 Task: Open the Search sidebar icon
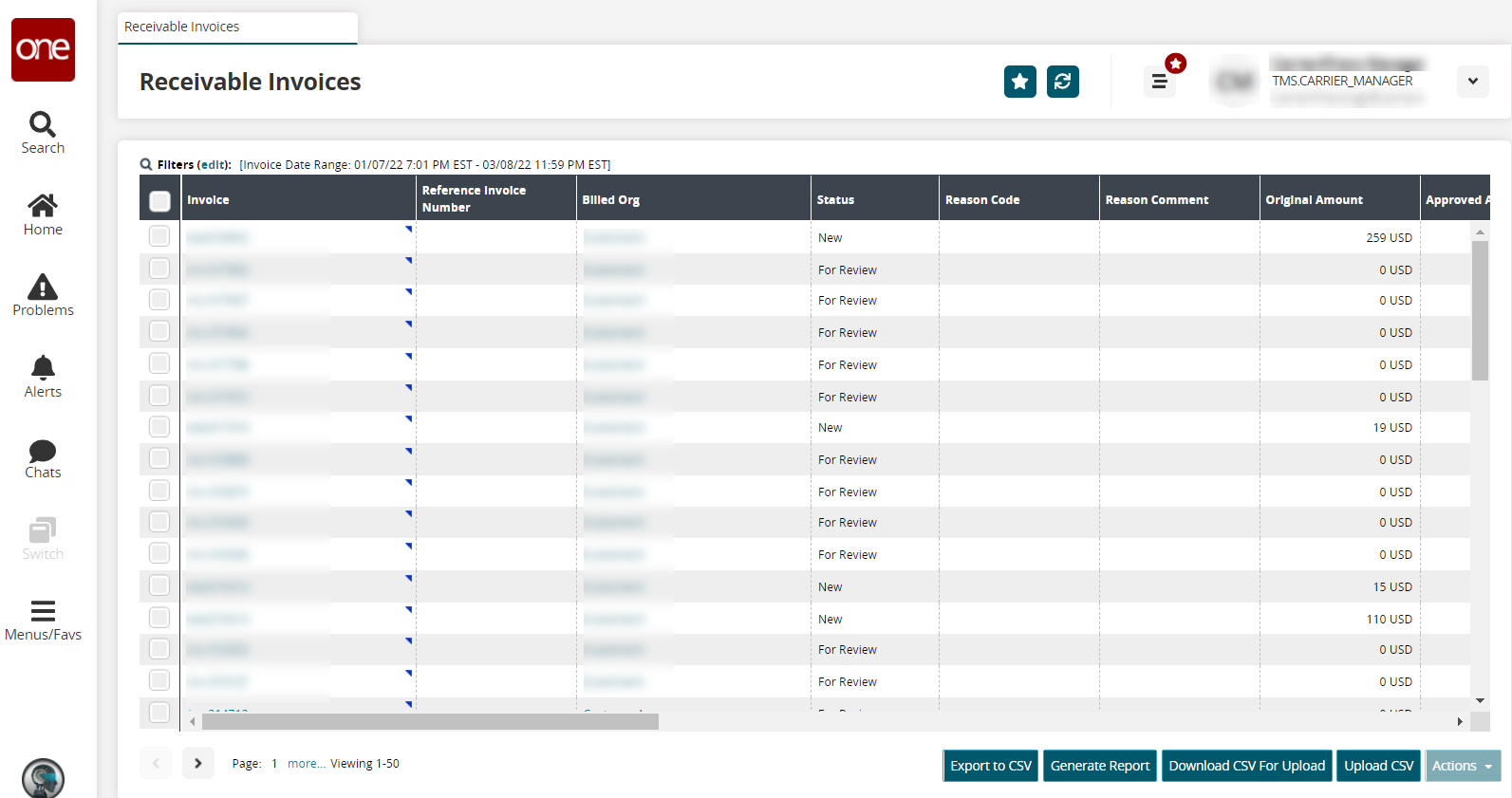tap(43, 133)
